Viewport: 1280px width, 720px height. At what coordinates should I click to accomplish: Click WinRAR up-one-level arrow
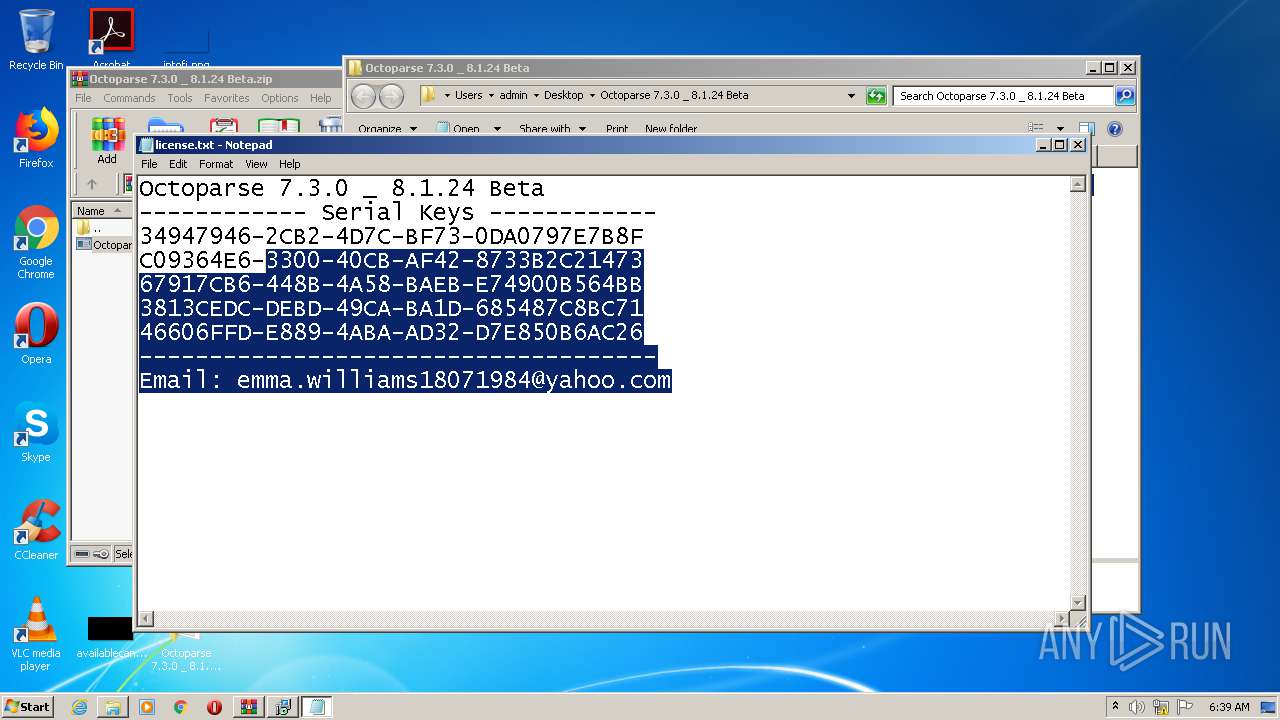pos(92,184)
